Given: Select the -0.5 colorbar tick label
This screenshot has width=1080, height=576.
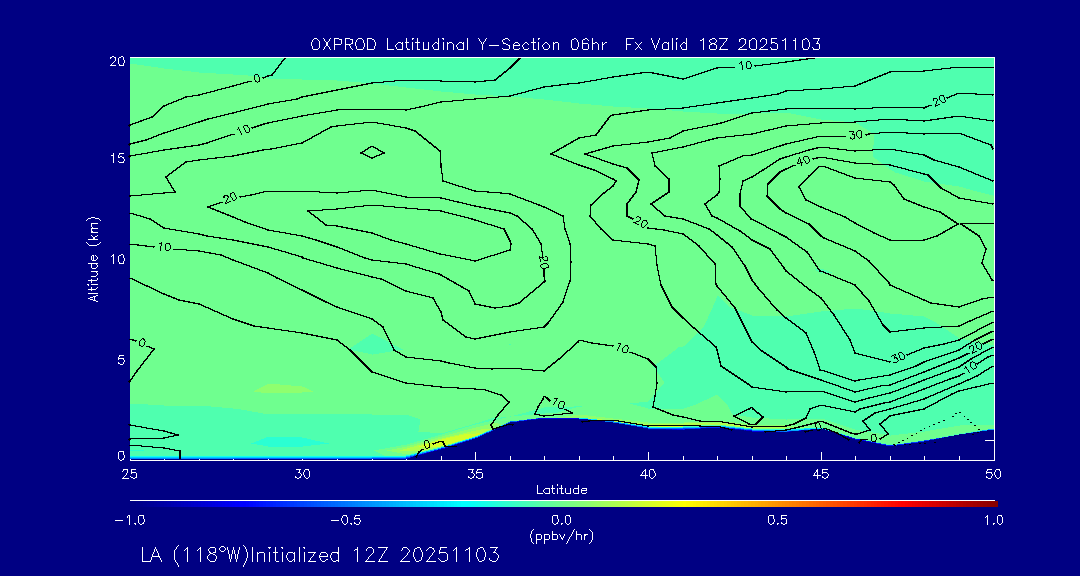Looking at the screenshot, I should (345, 520).
